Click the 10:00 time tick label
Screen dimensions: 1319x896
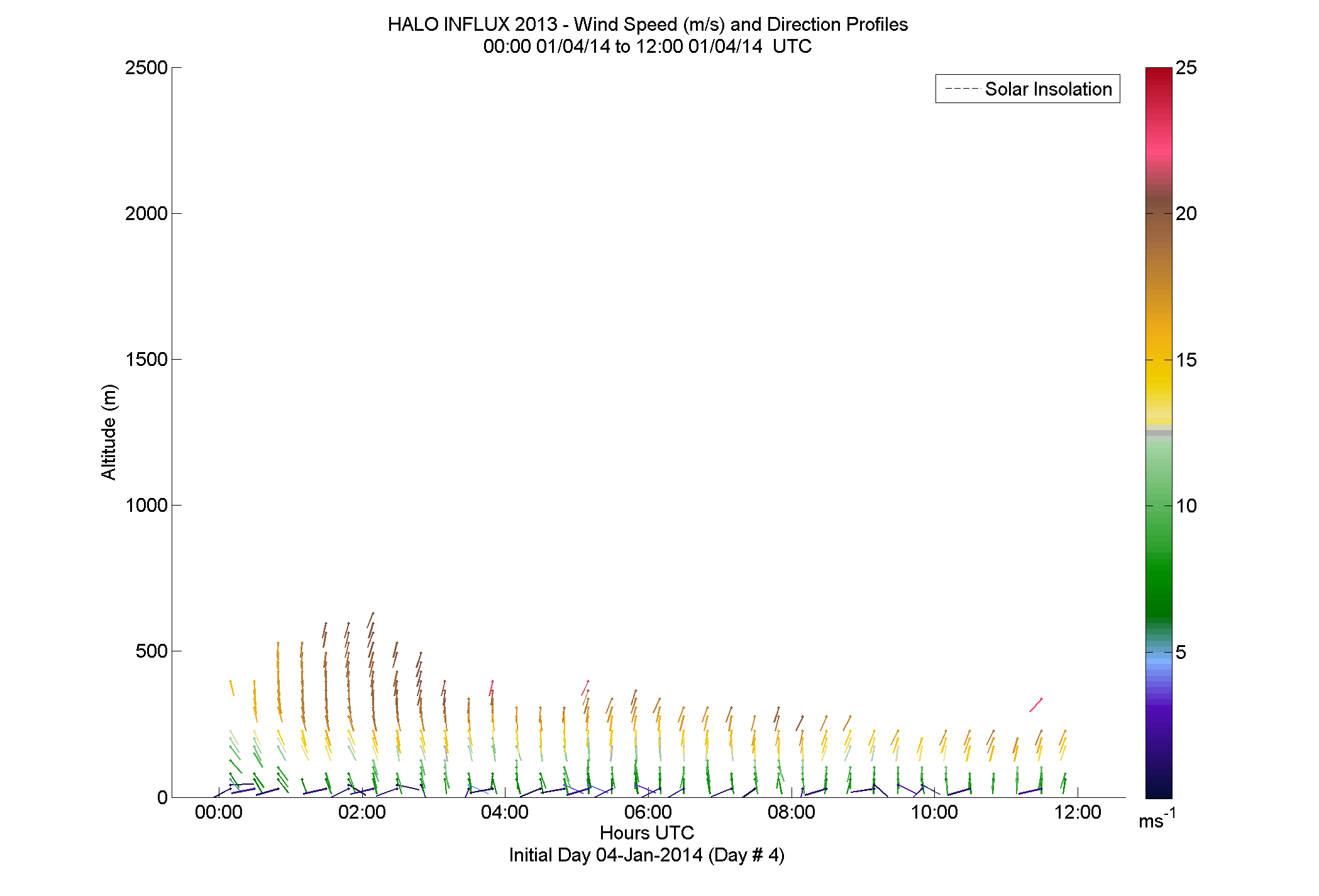click(934, 812)
